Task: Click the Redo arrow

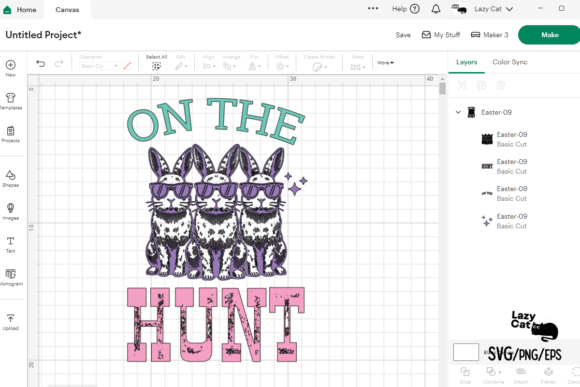Action: click(x=59, y=64)
